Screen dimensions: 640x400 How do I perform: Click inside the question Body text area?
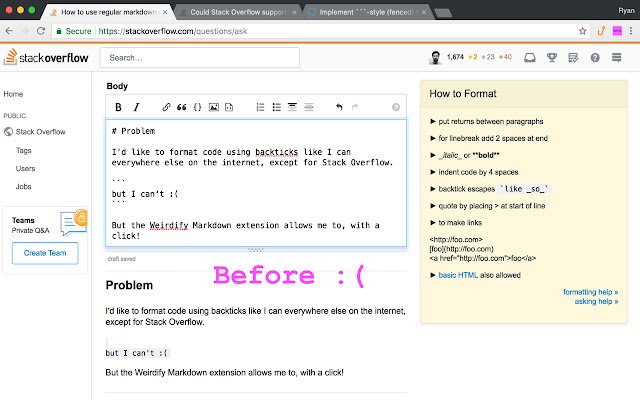pos(256,183)
